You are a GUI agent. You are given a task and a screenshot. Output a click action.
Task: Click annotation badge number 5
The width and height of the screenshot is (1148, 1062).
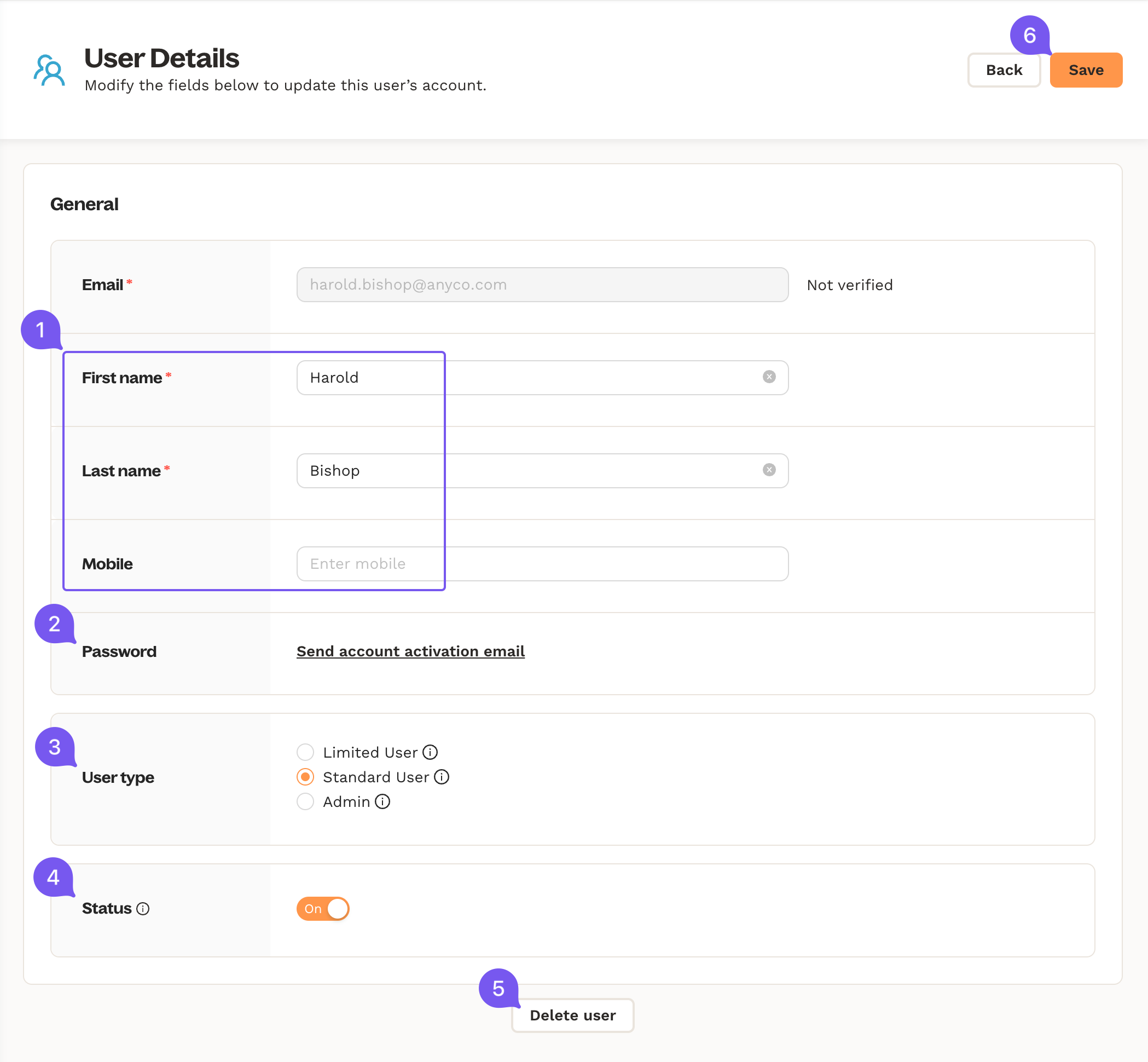(498, 989)
